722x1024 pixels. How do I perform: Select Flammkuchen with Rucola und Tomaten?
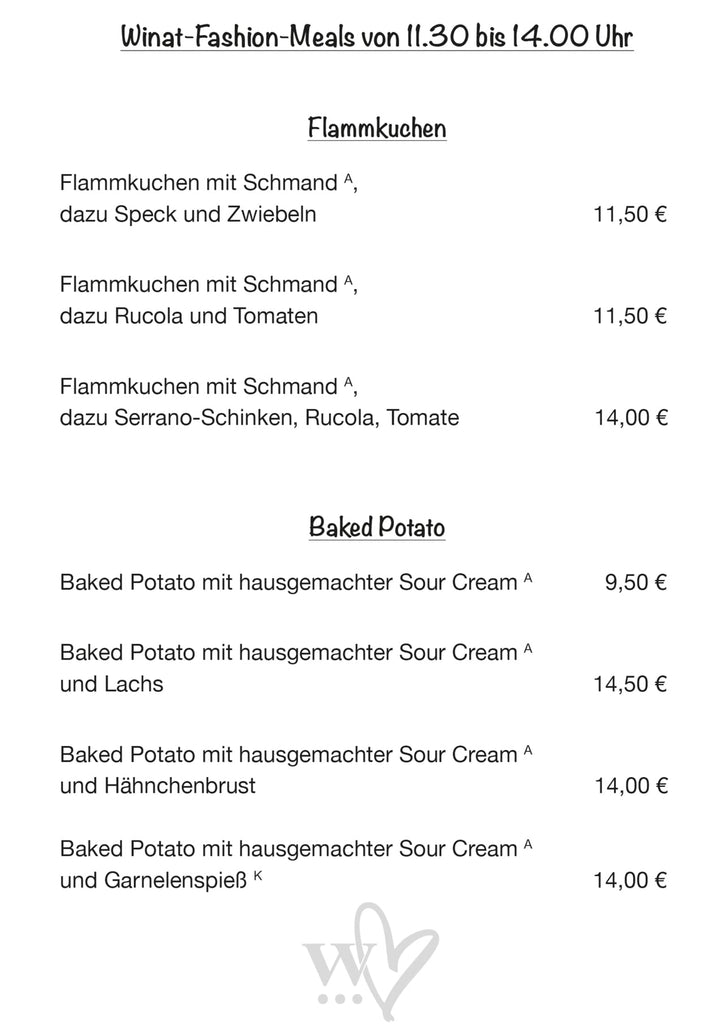point(189,317)
